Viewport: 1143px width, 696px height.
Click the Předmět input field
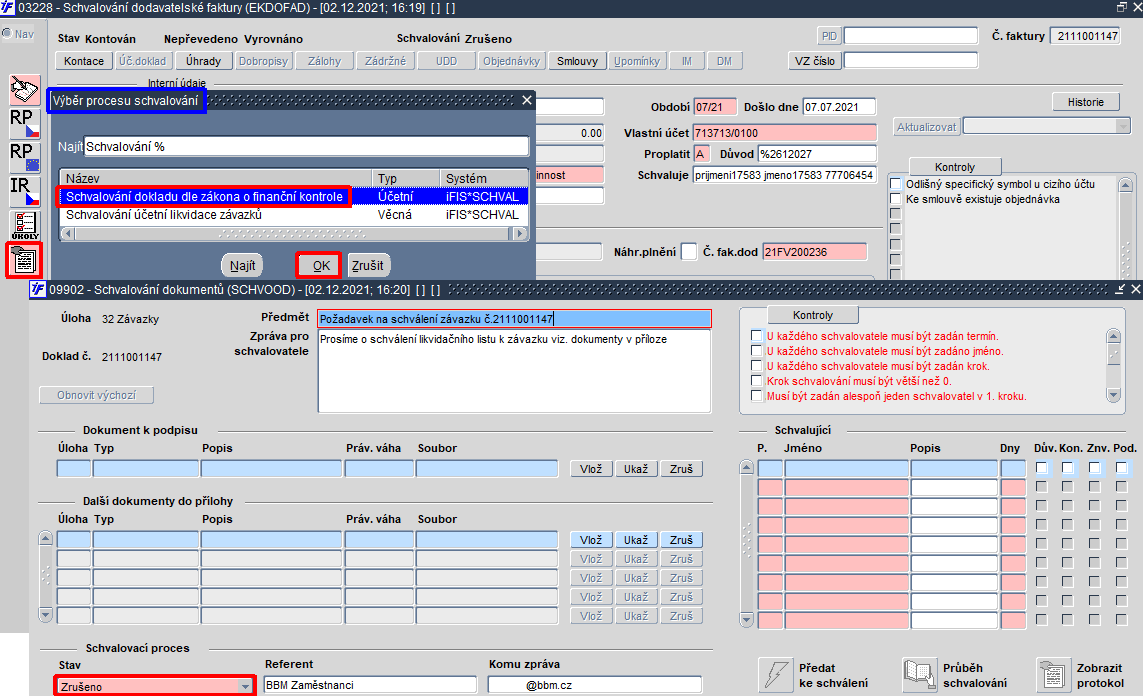pyautogui.click(x=514, y=318)
